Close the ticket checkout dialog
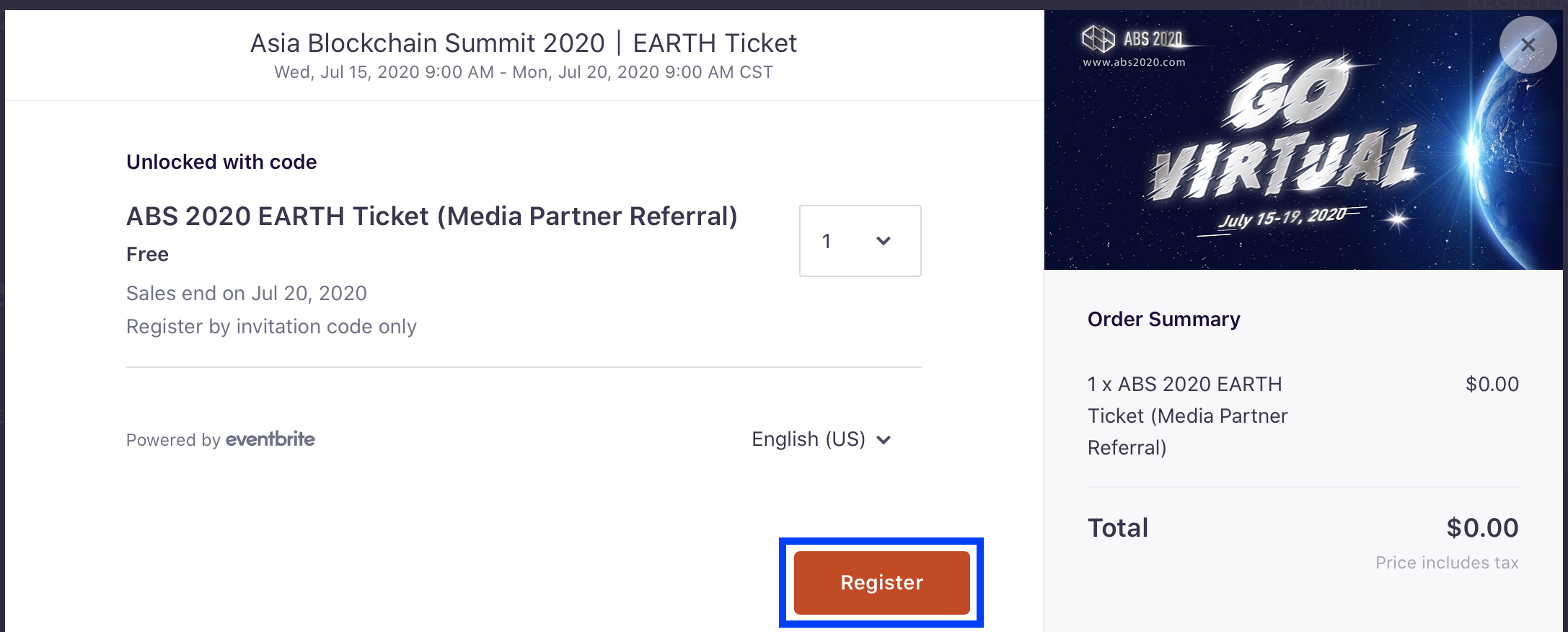 coord(1527,45)
